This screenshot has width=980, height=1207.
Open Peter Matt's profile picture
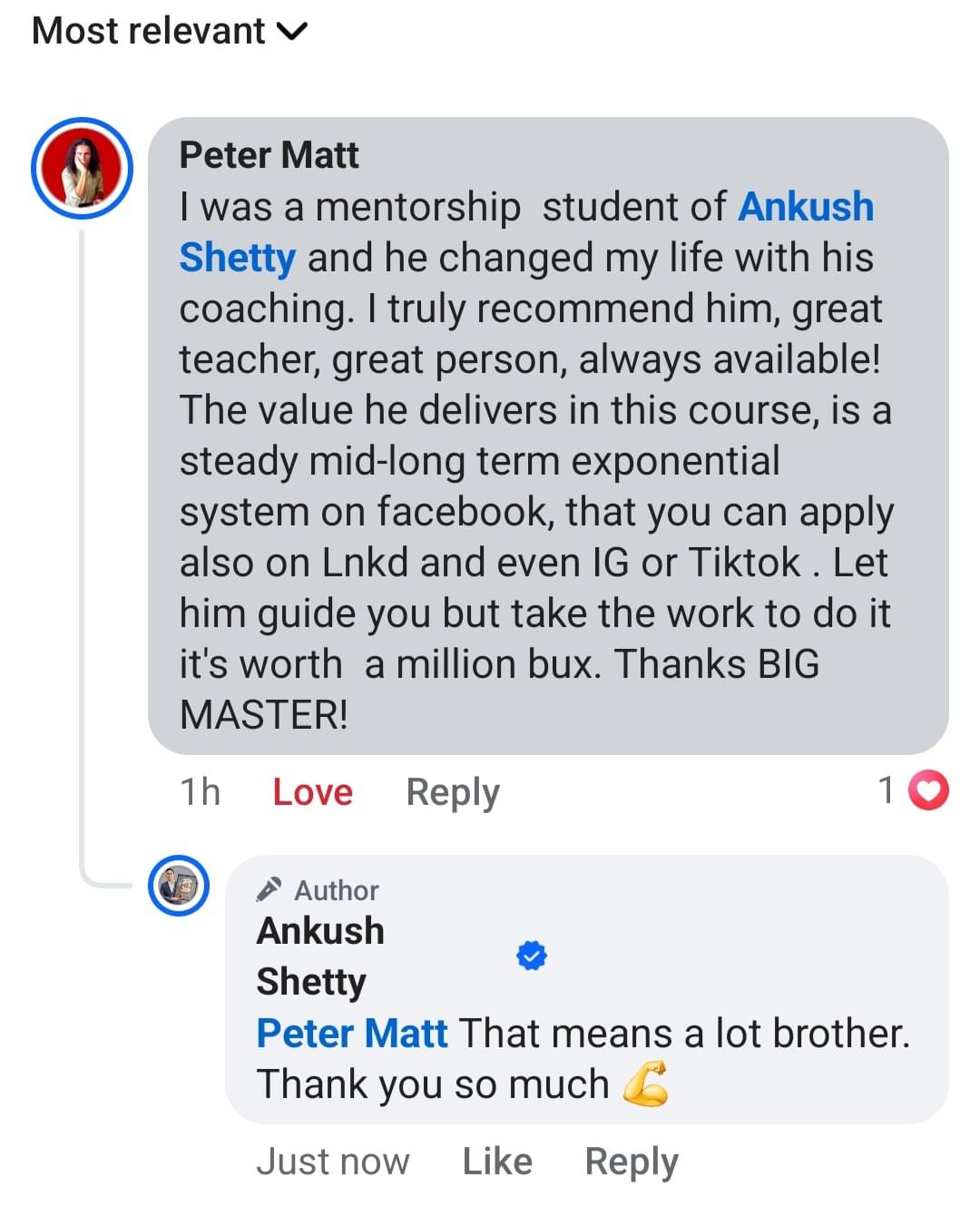pyautogui.click(x=83, y=169)
